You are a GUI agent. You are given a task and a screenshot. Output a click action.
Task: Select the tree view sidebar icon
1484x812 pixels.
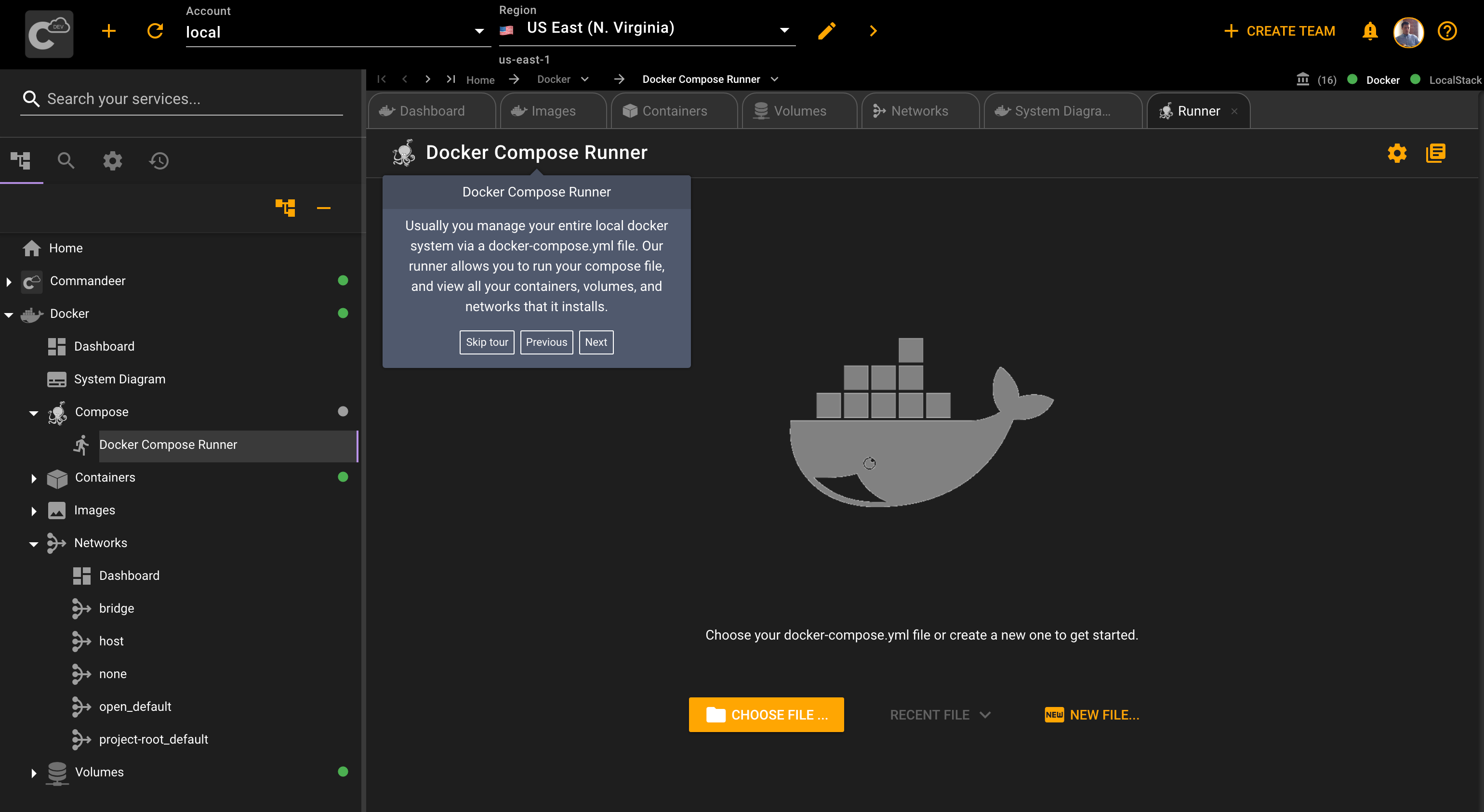[x=21, y=160]
